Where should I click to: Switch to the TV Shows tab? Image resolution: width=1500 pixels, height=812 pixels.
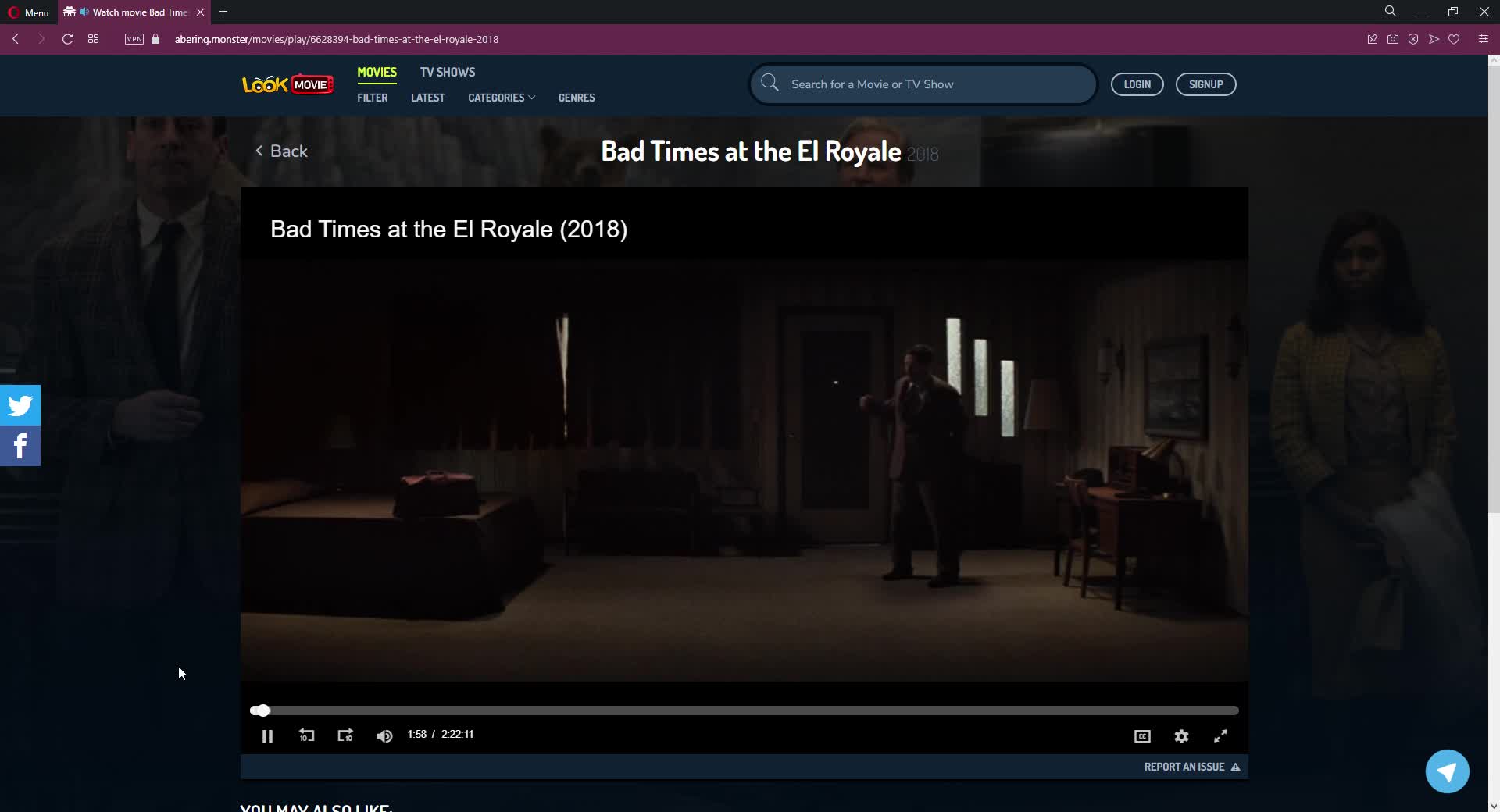click(x=448, y=72)
